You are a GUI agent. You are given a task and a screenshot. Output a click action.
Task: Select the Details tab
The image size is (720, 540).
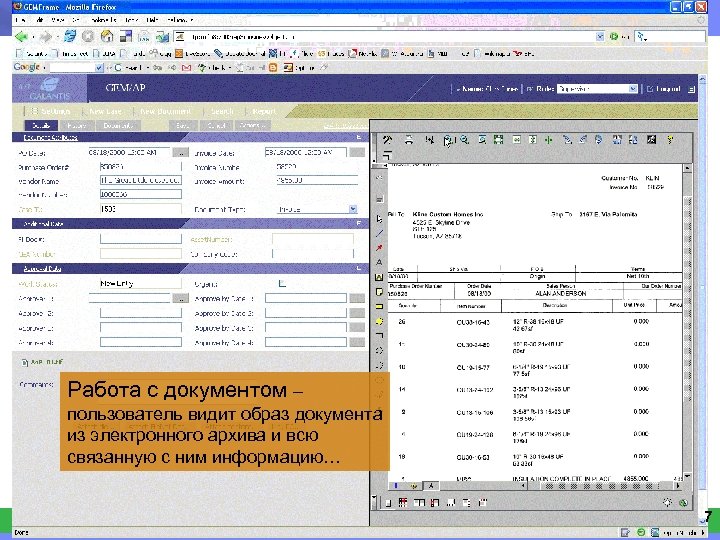(x=41, y=125)
